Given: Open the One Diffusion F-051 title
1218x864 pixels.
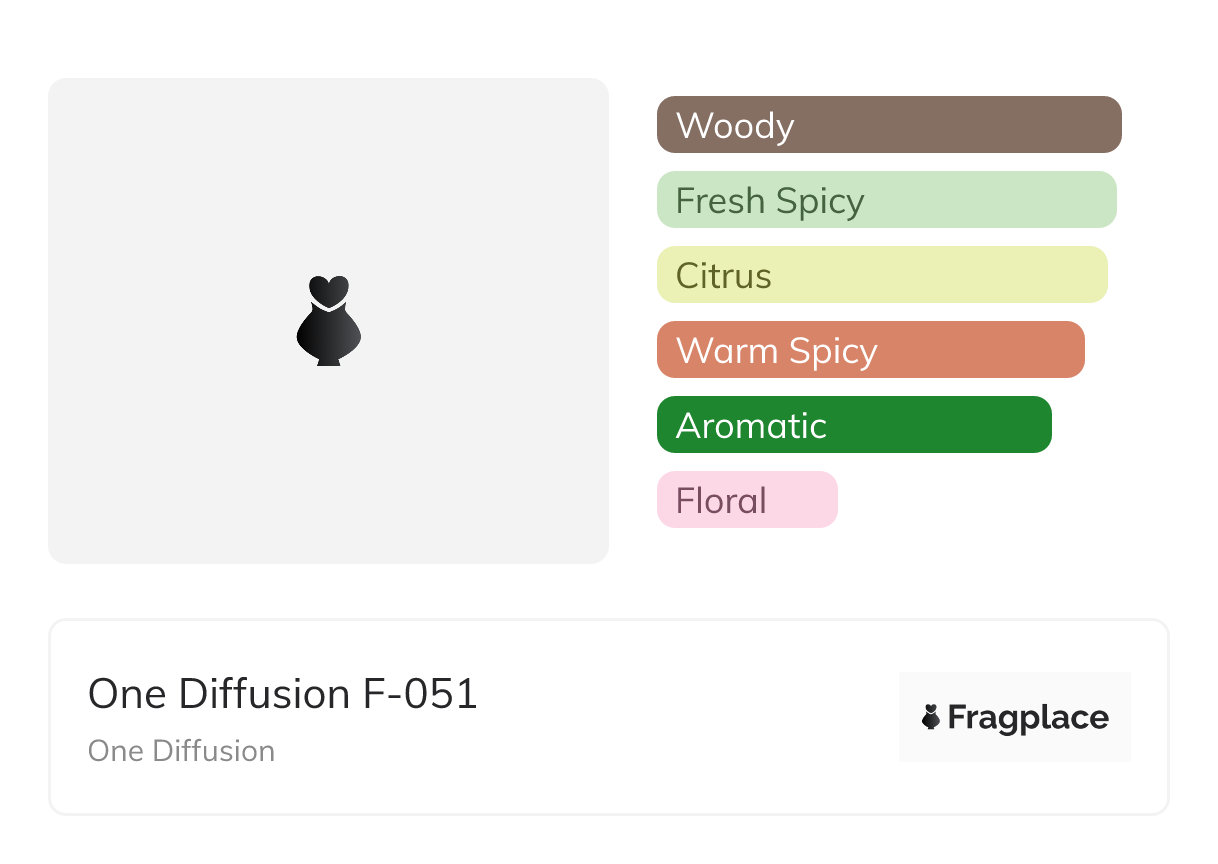Looking at the screenshot, I should pyautogui.click(x=283, y=694).
